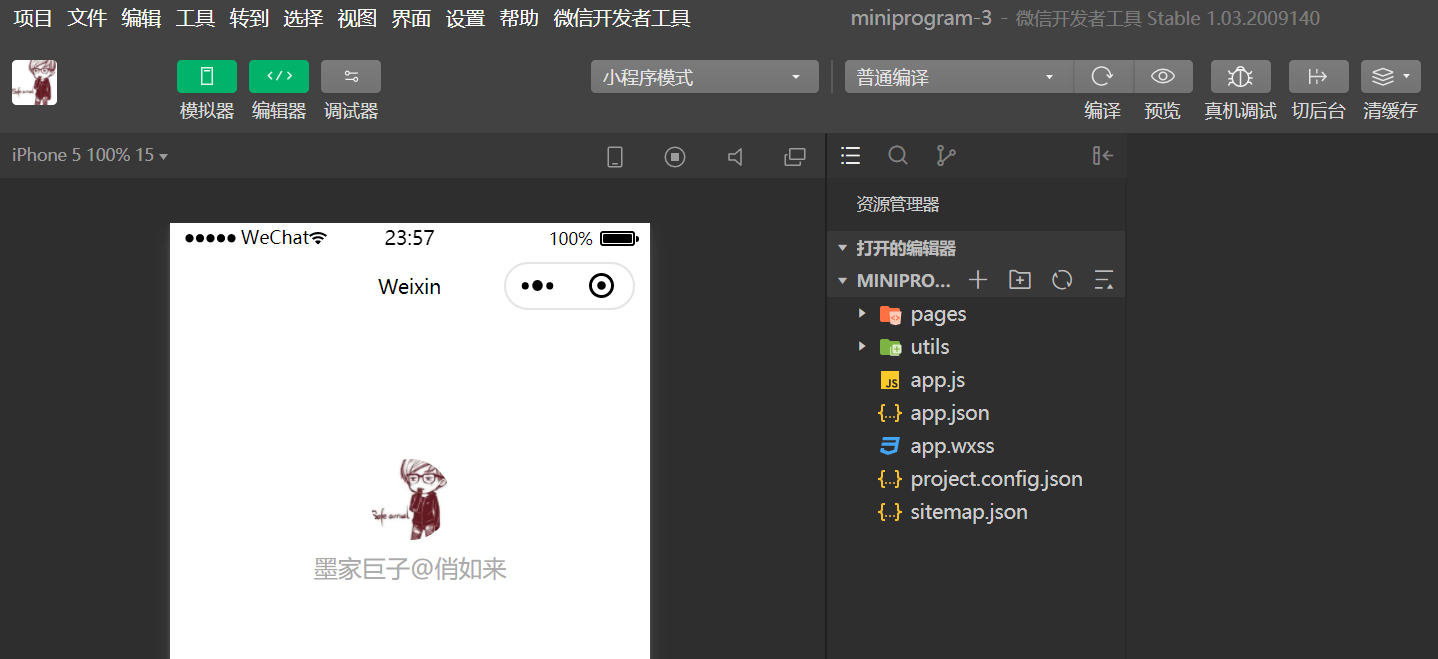Image resolution: width=1438 pixels, height=659 pixels.
Task: Open the 微信开发者工具 menu
Action: pos(622,18)
